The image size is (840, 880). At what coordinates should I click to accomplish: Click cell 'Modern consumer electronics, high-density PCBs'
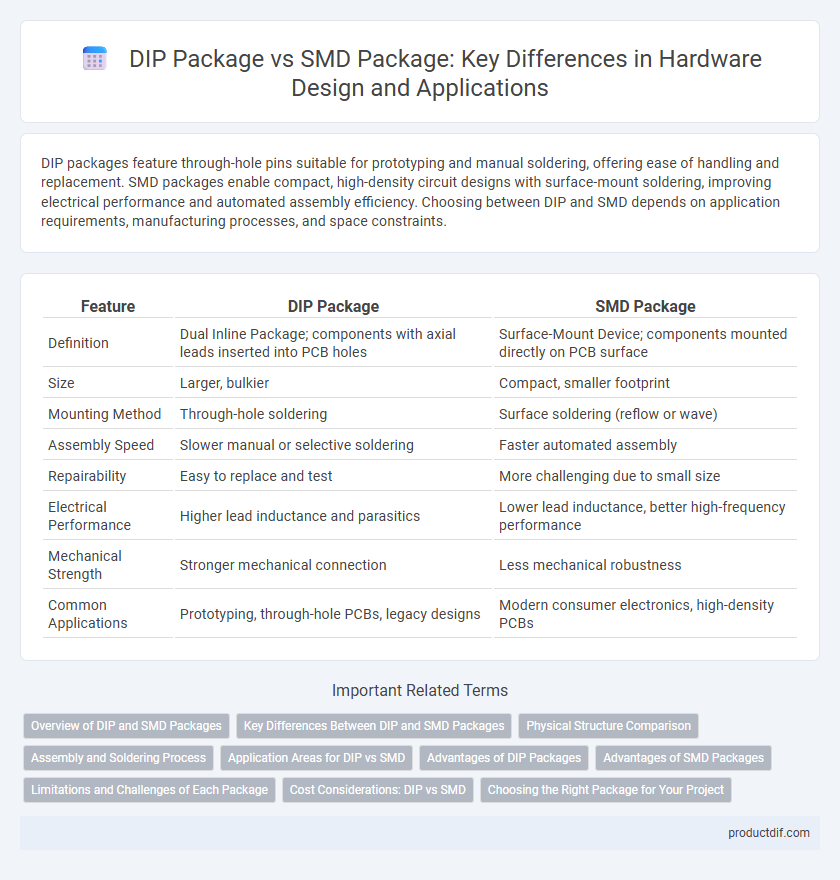(x=636, y=614)
